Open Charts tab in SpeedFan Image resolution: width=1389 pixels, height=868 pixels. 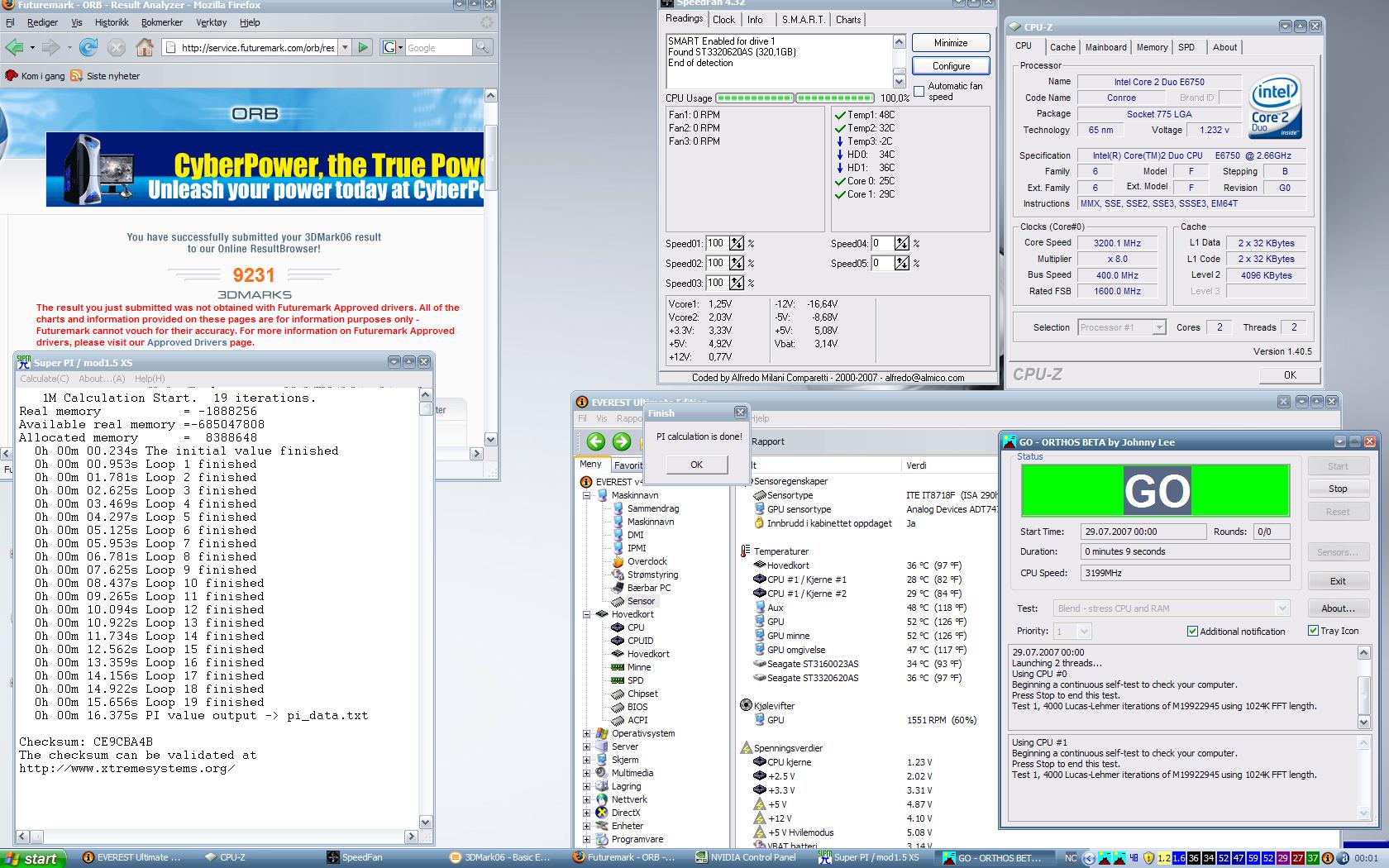pyautogui.click(x=848, y=20)
